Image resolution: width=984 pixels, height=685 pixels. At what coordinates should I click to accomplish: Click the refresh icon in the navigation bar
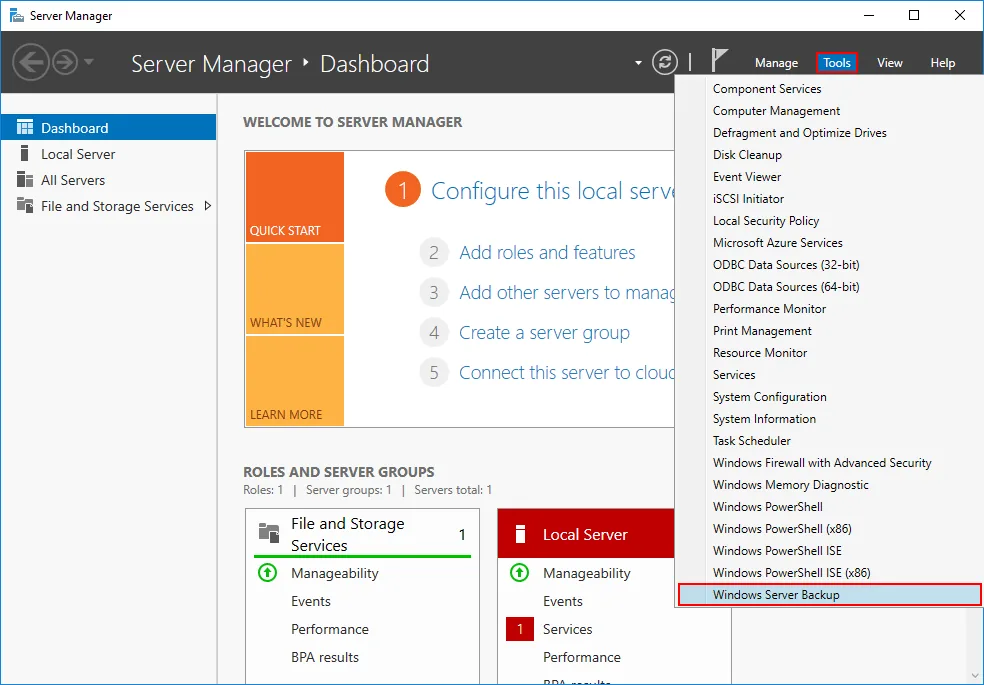click(x=664, y=62)
